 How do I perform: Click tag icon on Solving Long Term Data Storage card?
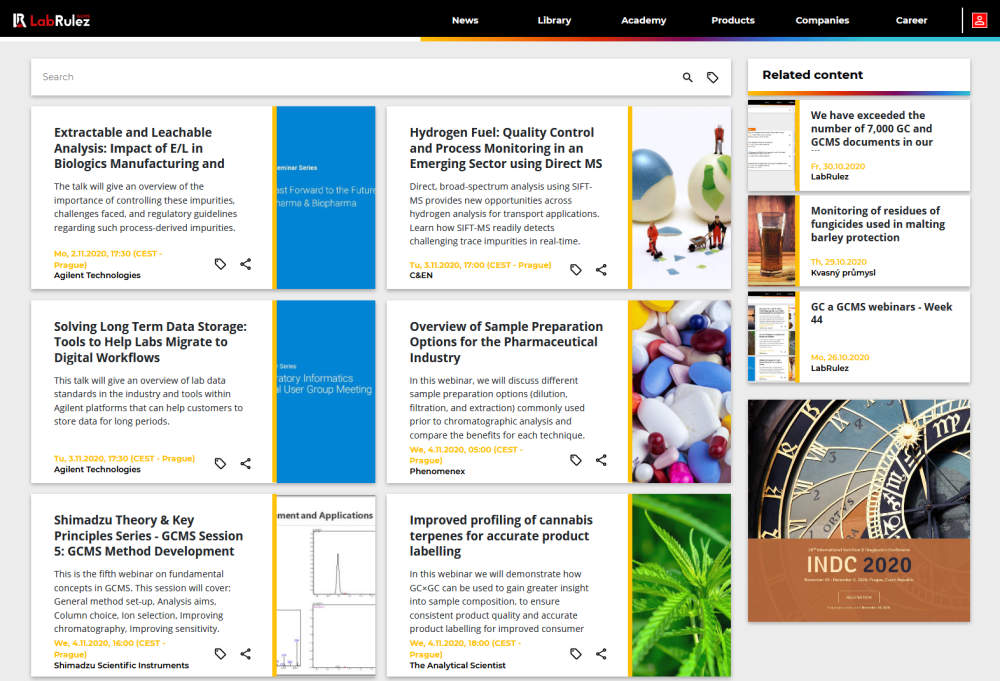(220, 464)
